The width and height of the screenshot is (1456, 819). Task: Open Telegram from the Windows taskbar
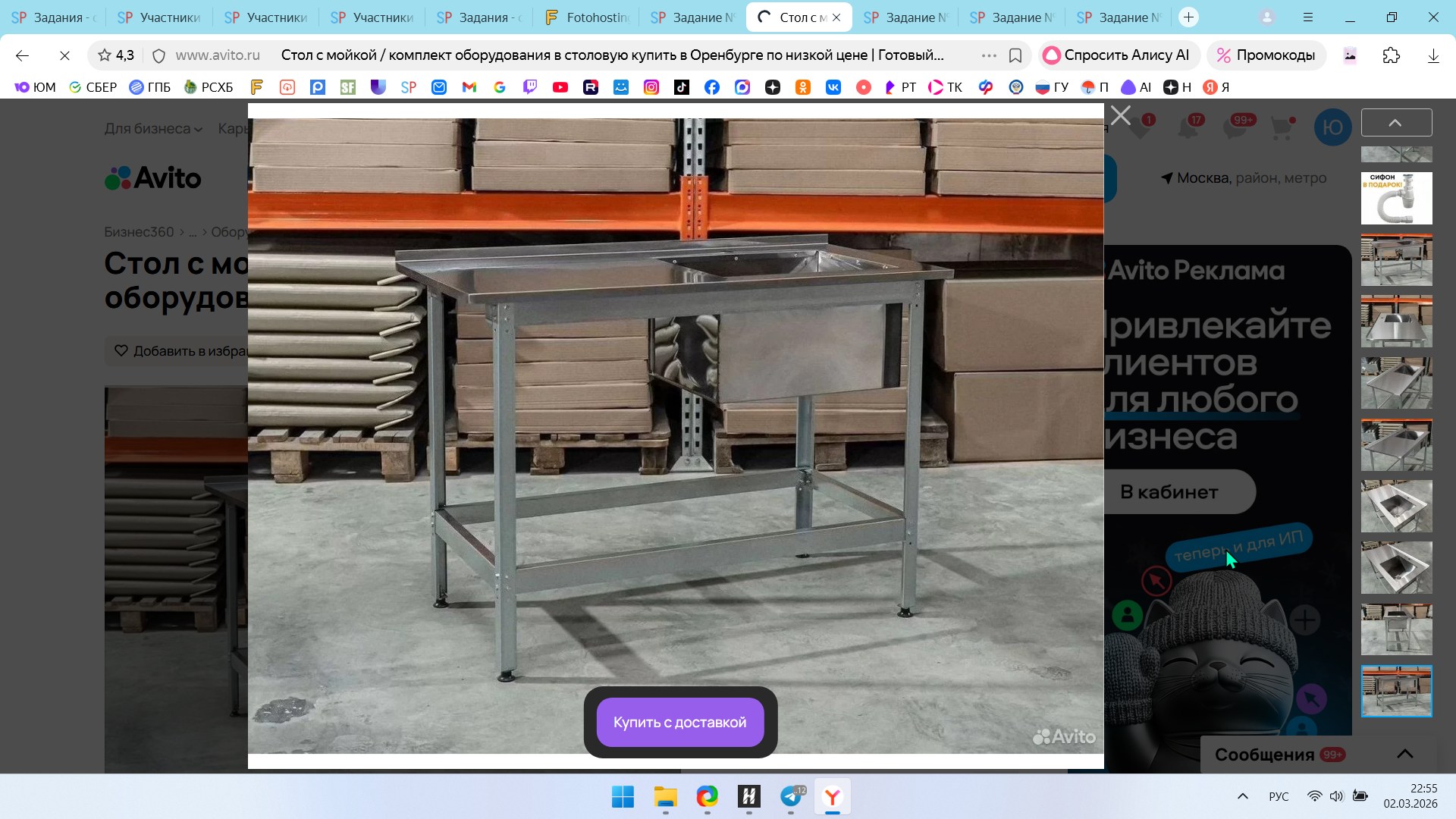[791, 797]
